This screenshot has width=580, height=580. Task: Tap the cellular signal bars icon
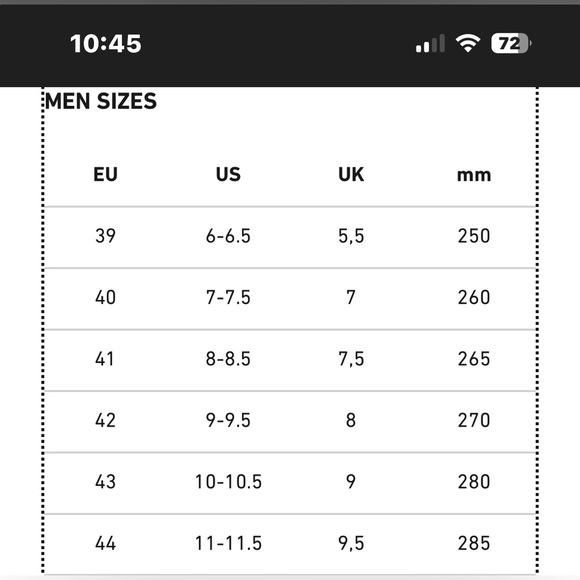click(430, 43)
